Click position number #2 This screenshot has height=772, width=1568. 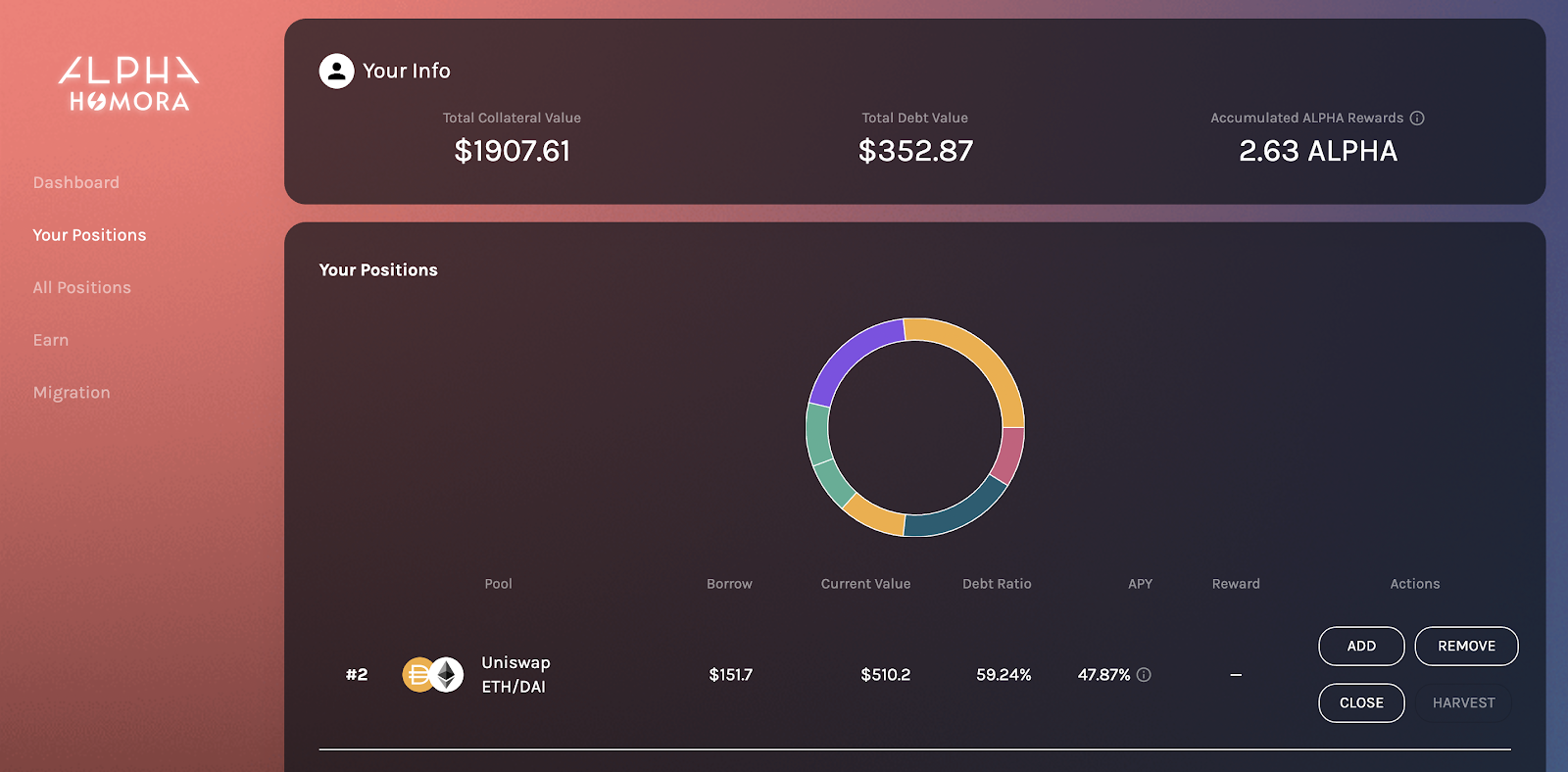pyautogui.click(x=357, y=674)
